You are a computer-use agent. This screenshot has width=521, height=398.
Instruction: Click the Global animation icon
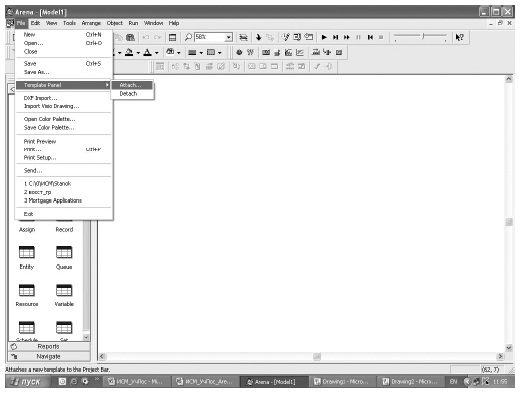click(x=339, y=52)
